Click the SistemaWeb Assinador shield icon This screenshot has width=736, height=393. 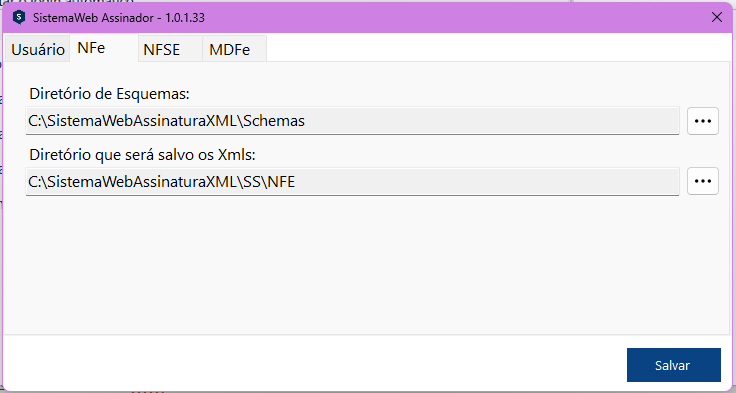click(x=18, y=17)
